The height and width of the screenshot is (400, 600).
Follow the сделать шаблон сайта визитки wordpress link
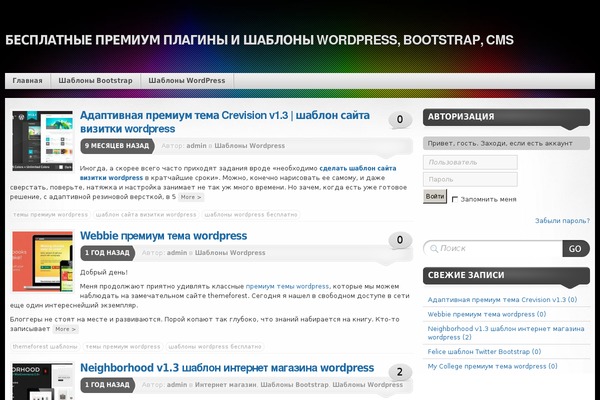tap(238, 173)
